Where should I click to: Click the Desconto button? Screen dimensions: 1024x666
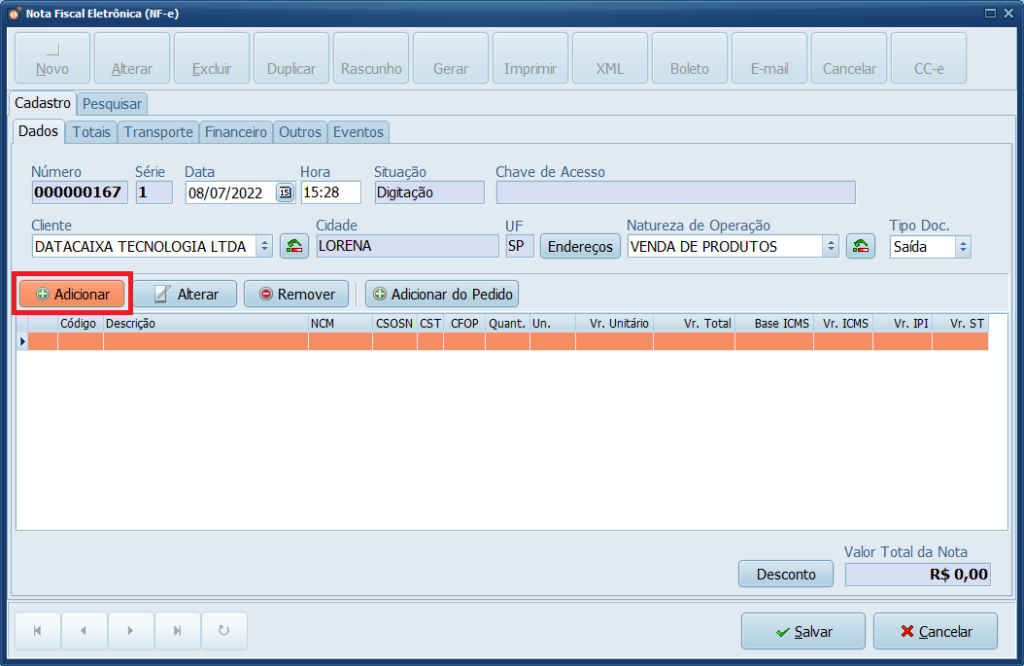coord(786,574)
